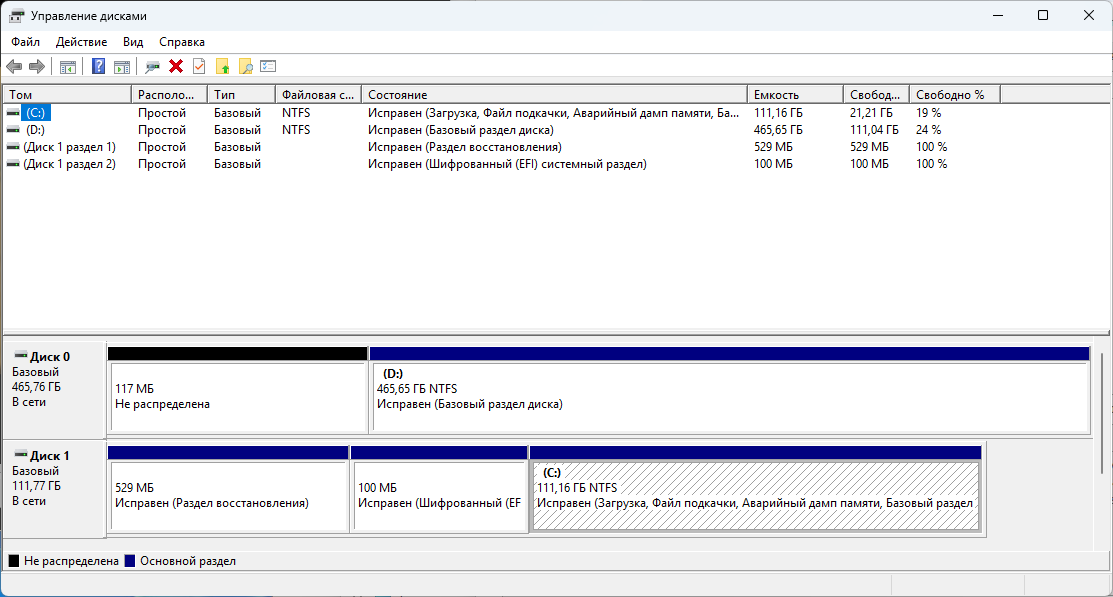1113x597 pixels.
Task: Open the Действие menu
Action: 82,42
